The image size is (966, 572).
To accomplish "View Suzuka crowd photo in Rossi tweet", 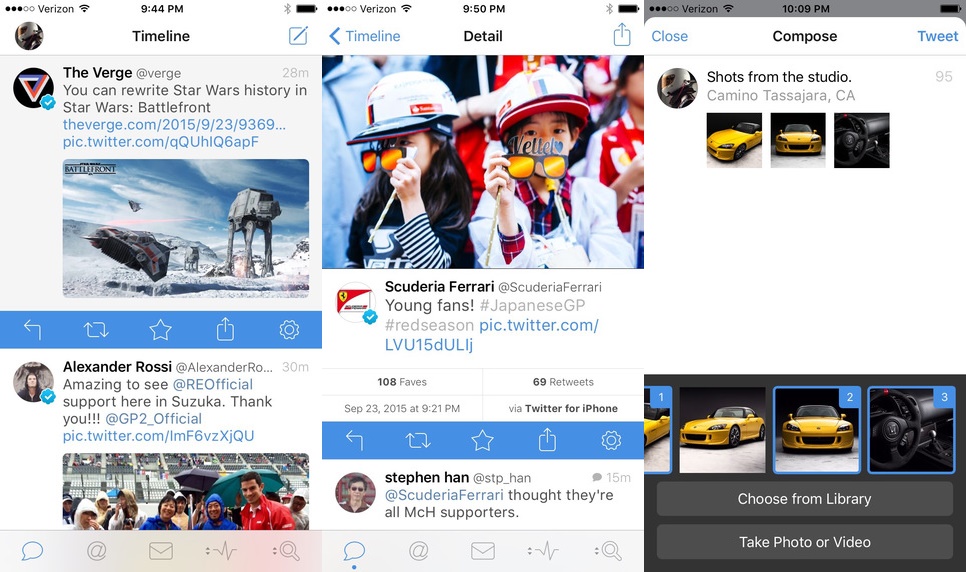I will pos(185,491).
